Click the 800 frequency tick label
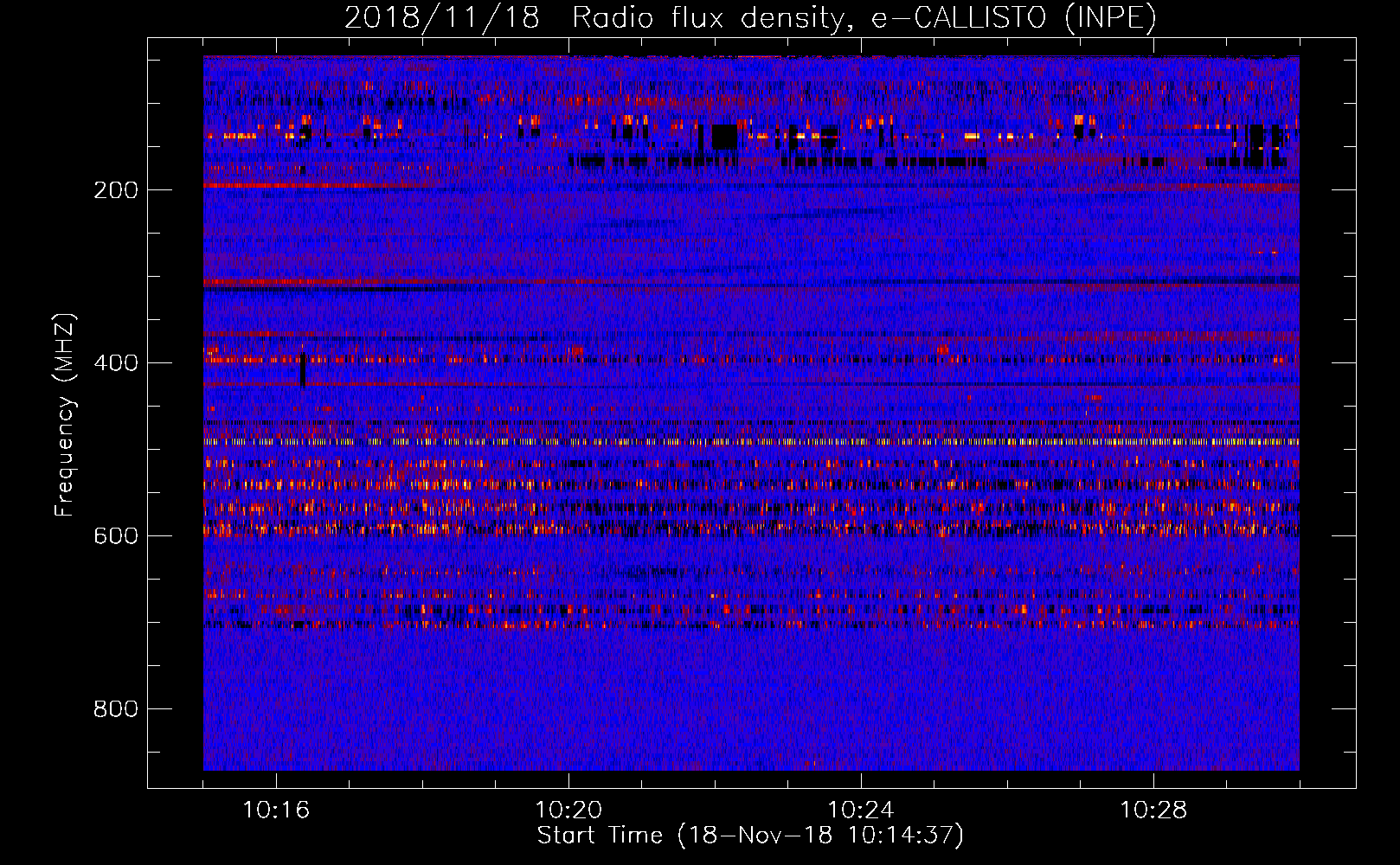Image resolution: width=1400 pixels, height=865 pixels. pyautogui.click(x=116, y=709)
